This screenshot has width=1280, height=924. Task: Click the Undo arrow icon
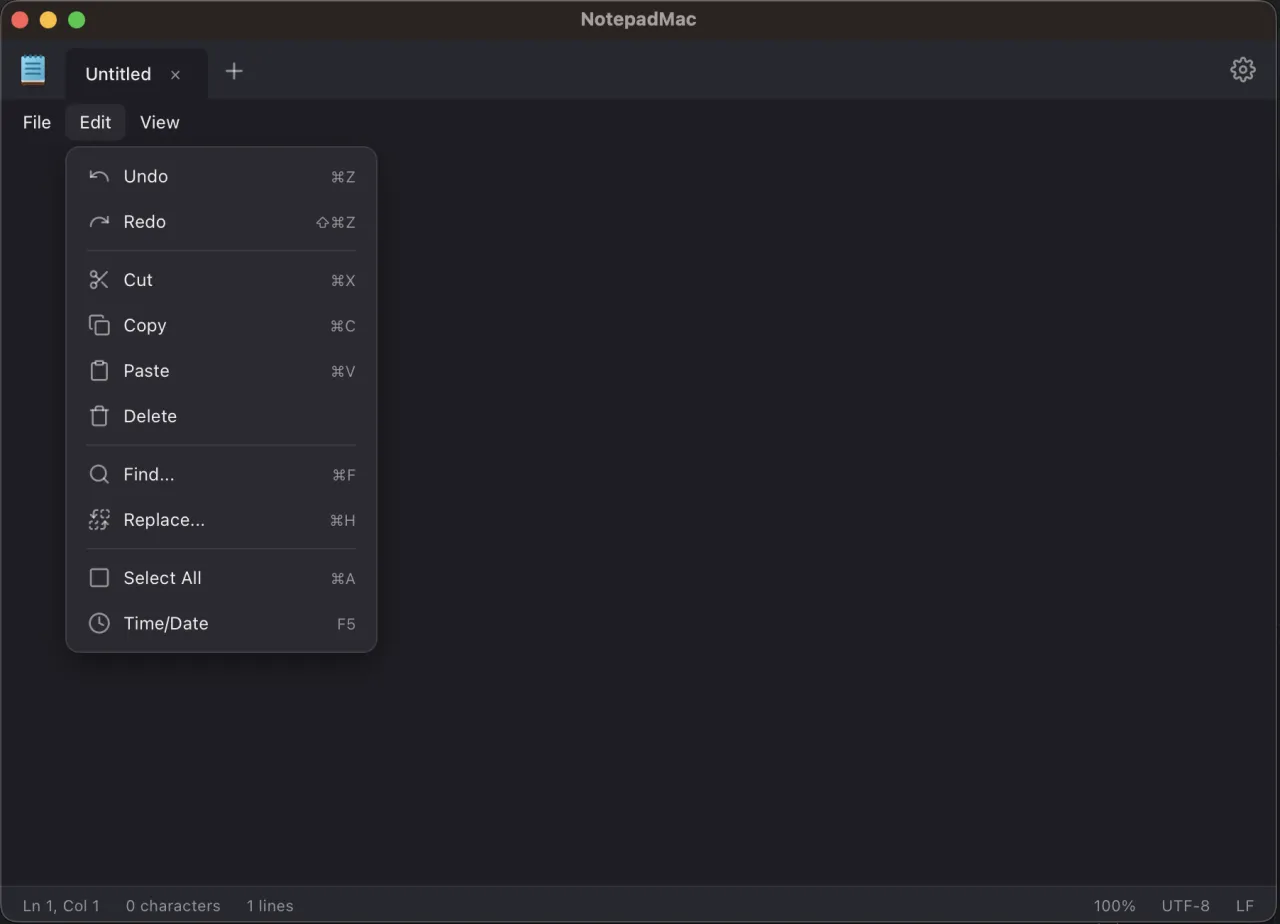(x=99, y=177)
